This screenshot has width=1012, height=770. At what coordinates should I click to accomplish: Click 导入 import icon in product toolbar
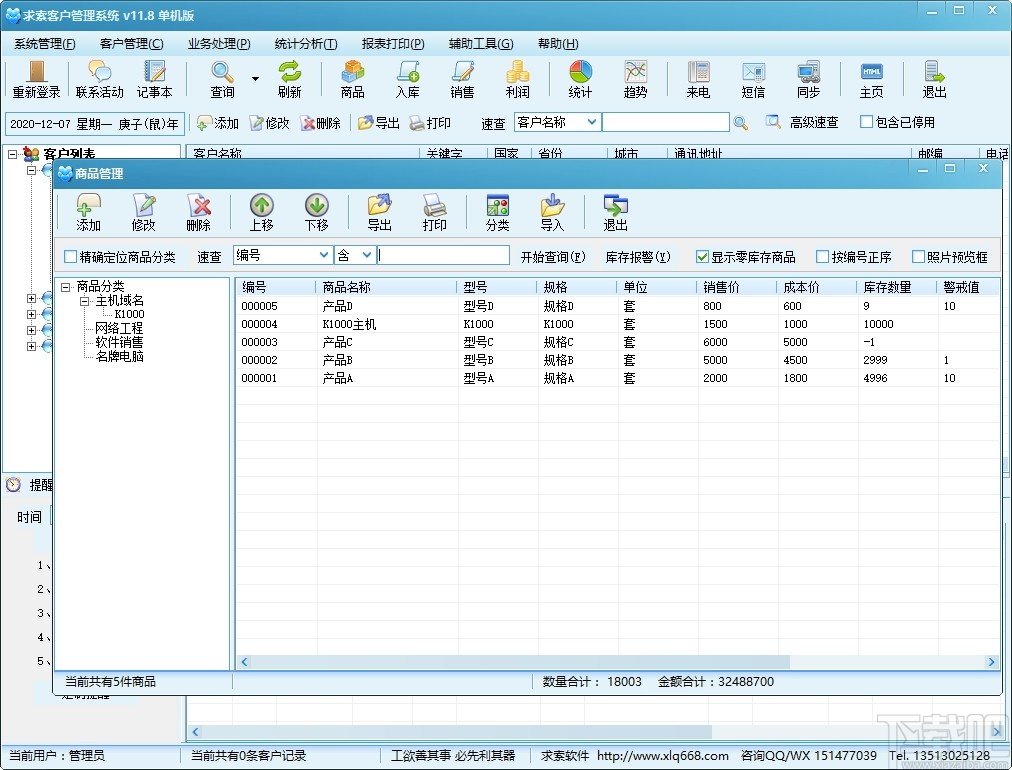click(x=552, y=212)
